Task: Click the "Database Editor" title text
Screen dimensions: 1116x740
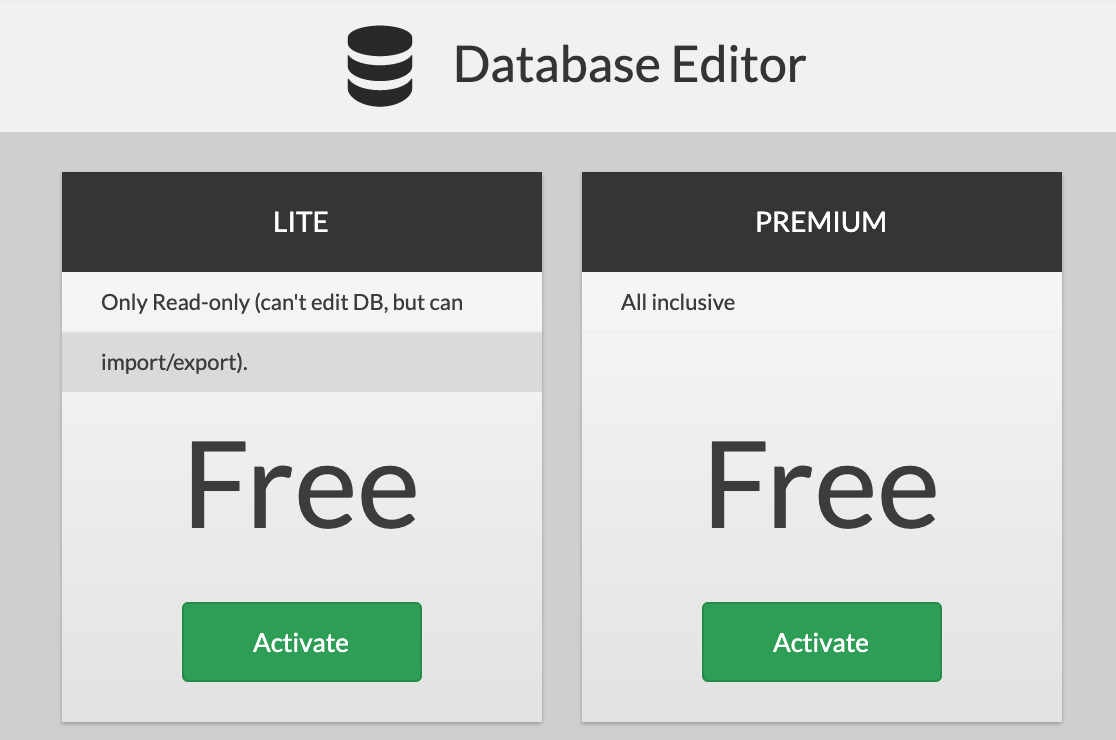Action: (629, 66)
